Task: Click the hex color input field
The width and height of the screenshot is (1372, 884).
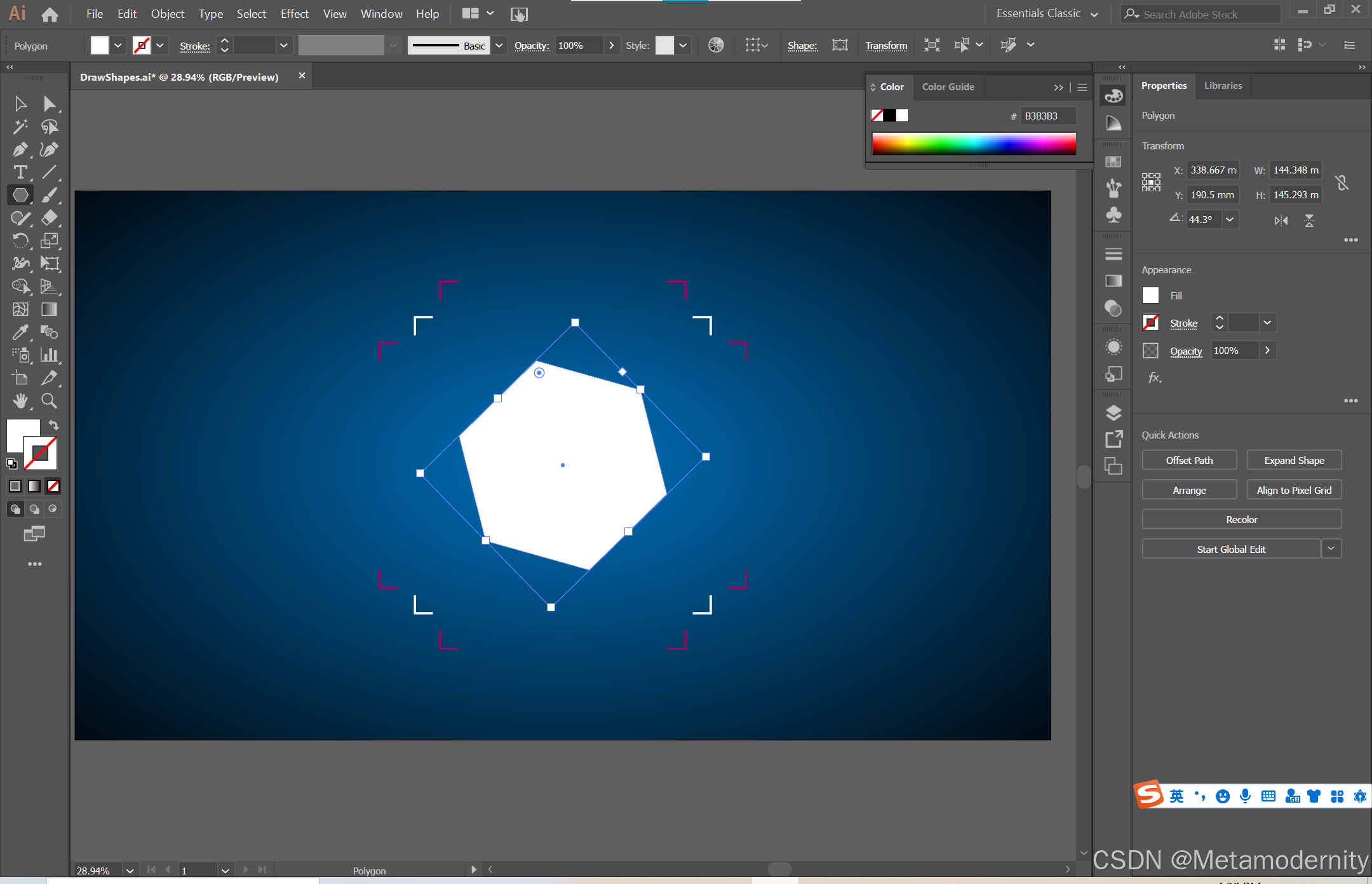Action: 1047,116
